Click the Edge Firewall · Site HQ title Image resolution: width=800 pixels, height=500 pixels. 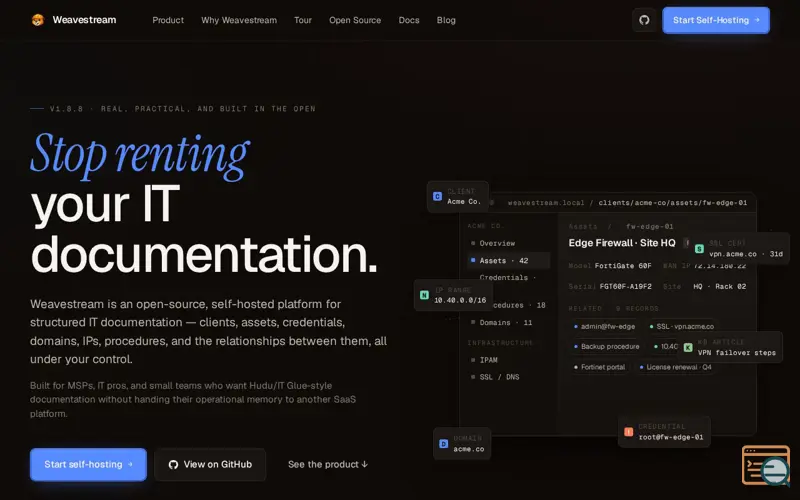622,243
